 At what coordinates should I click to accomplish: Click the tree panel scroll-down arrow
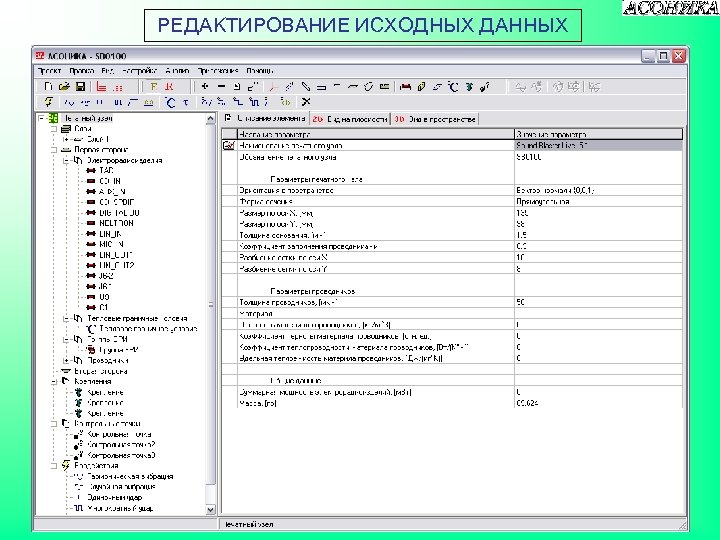click(x=210, y=510)
